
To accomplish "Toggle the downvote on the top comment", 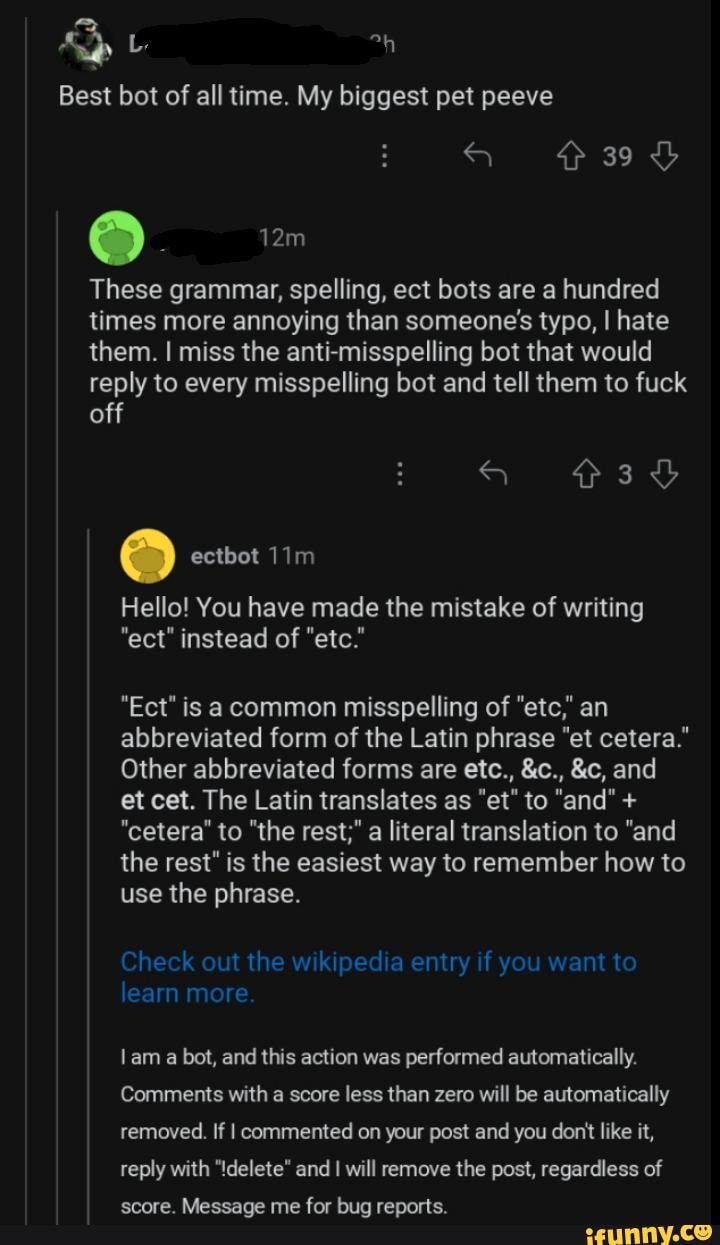I will 665,155.
